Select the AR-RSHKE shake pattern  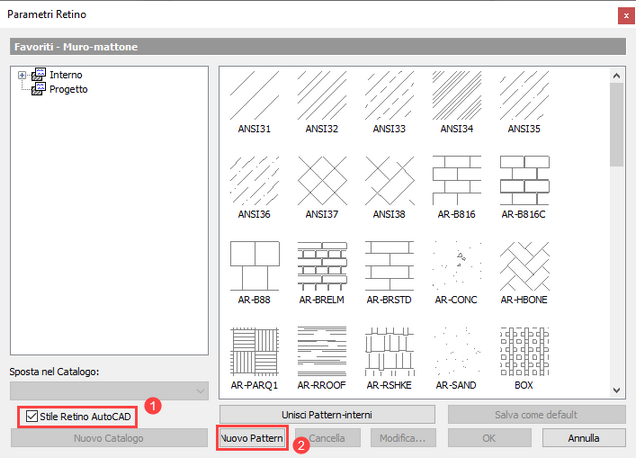[x=389, y=359]
